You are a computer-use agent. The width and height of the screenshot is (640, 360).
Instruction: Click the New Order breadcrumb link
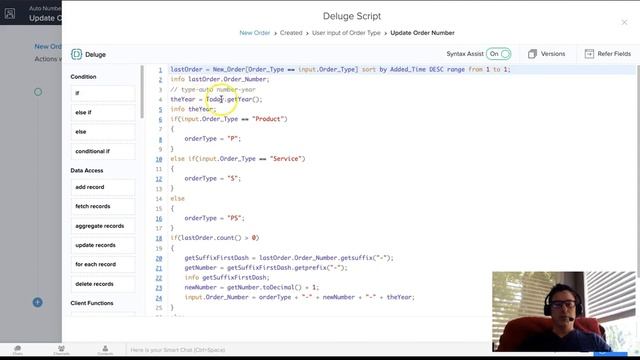tap(255, 33)
